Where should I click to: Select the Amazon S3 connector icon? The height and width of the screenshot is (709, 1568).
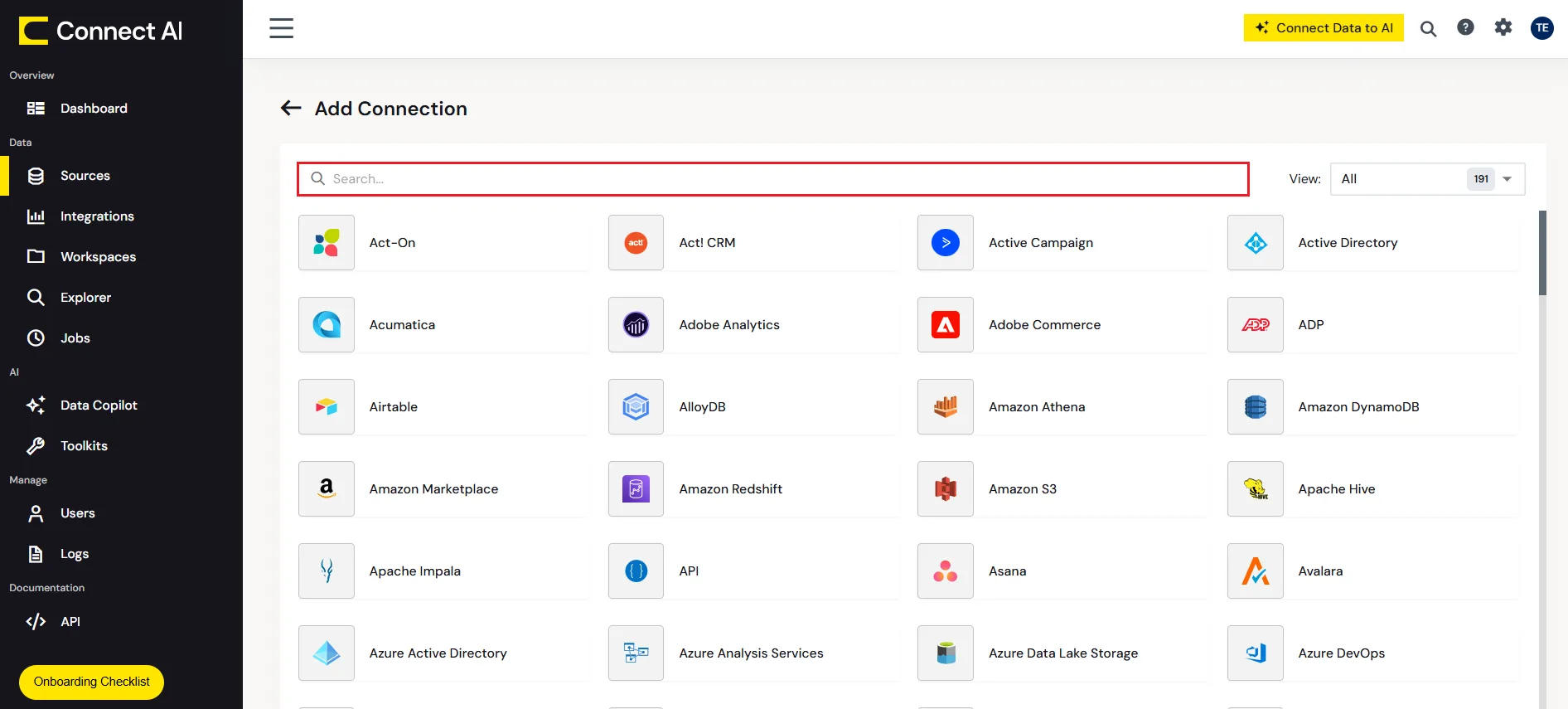tap(946, 489)
